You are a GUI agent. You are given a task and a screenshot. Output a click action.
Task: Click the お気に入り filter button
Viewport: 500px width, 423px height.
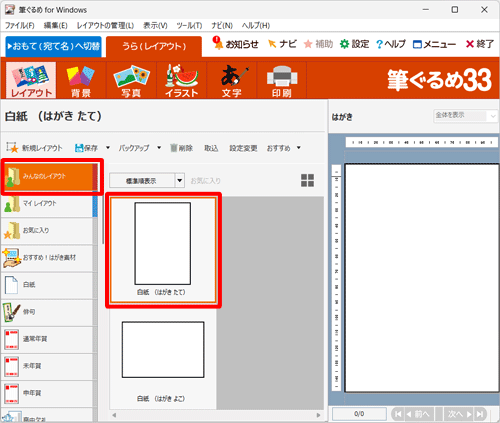205,181
